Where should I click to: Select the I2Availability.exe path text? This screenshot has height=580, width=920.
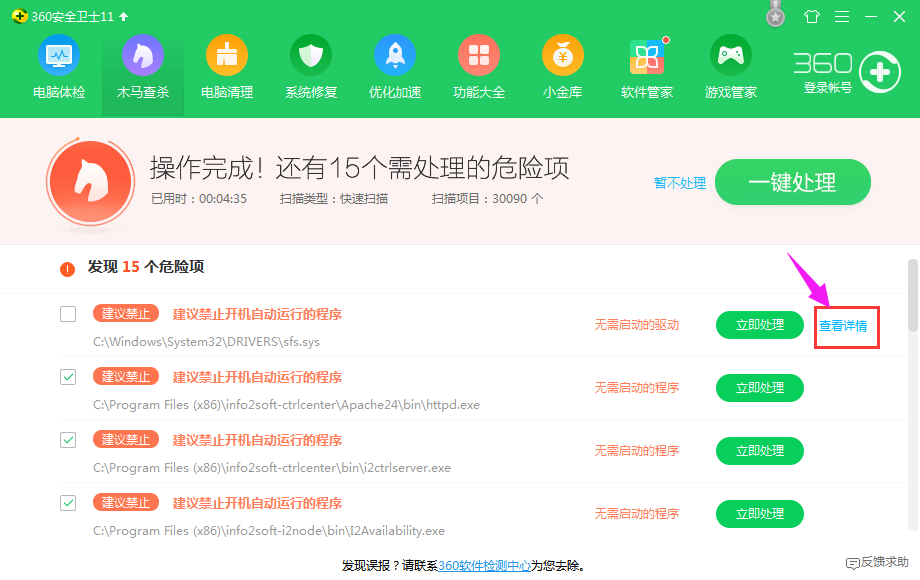(269, 531)
